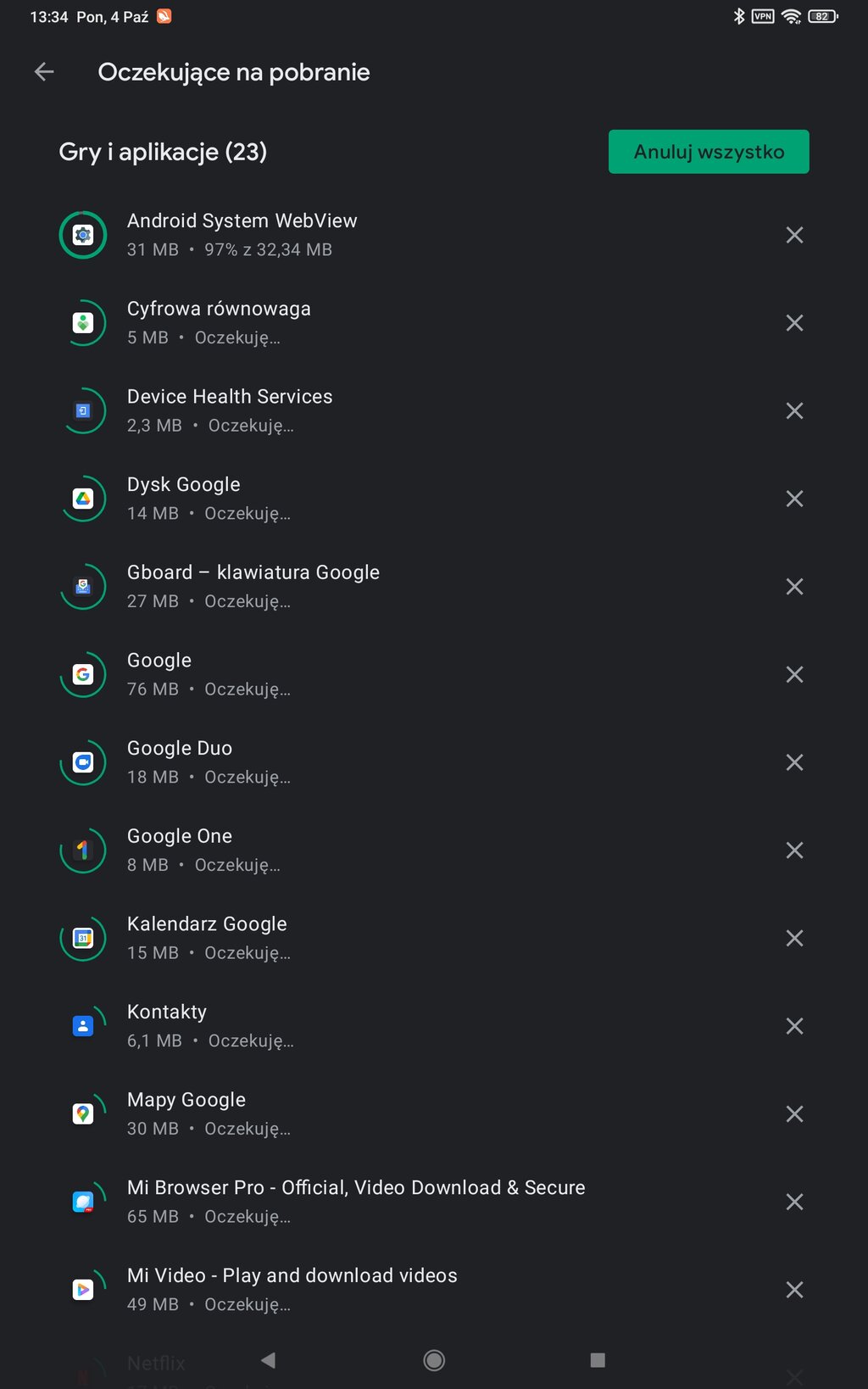
Task: Tap the Google Maps app icon
Action: (x=83, y=1114)
